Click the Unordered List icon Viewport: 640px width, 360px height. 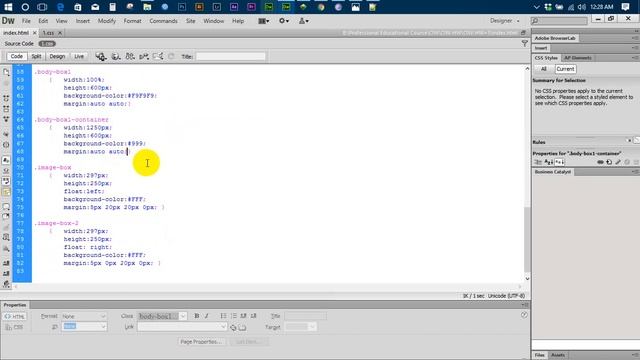coord(223,316)
